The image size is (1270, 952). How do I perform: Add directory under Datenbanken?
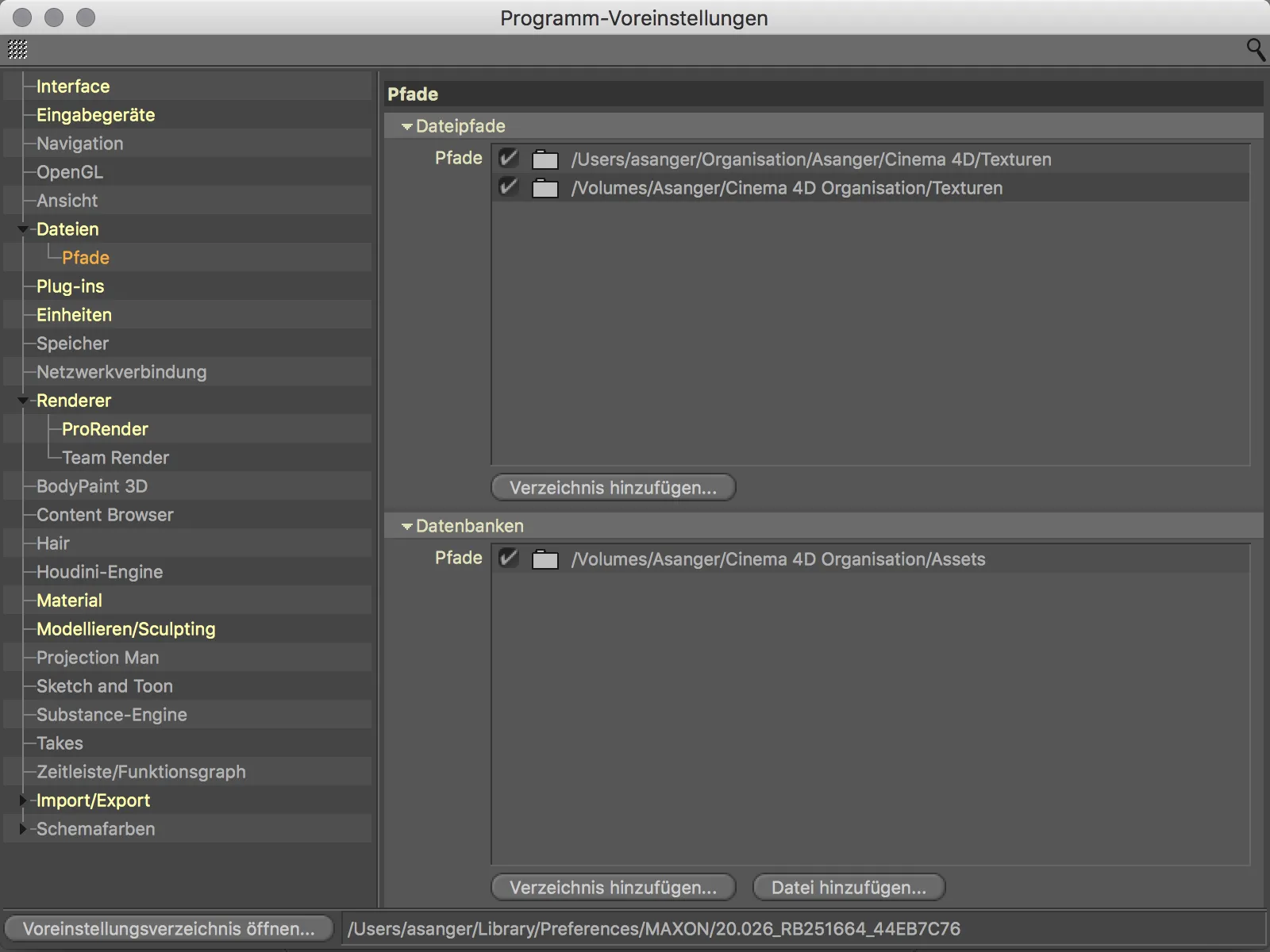pyautogui.click(x=614, y=888)
